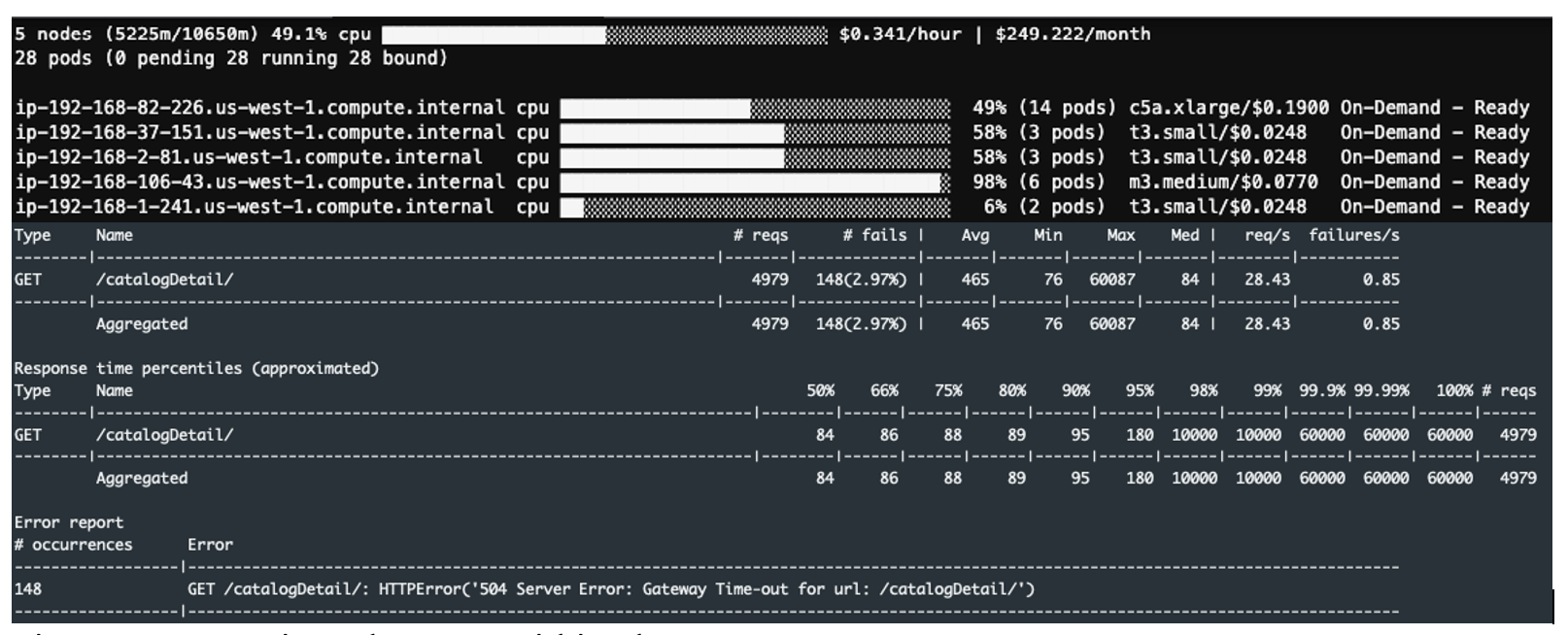Select node name ip-192-168-37-151.us-west-1.compute.internal
Screen dimensions: 1568x635
click(x=259, y=132)
